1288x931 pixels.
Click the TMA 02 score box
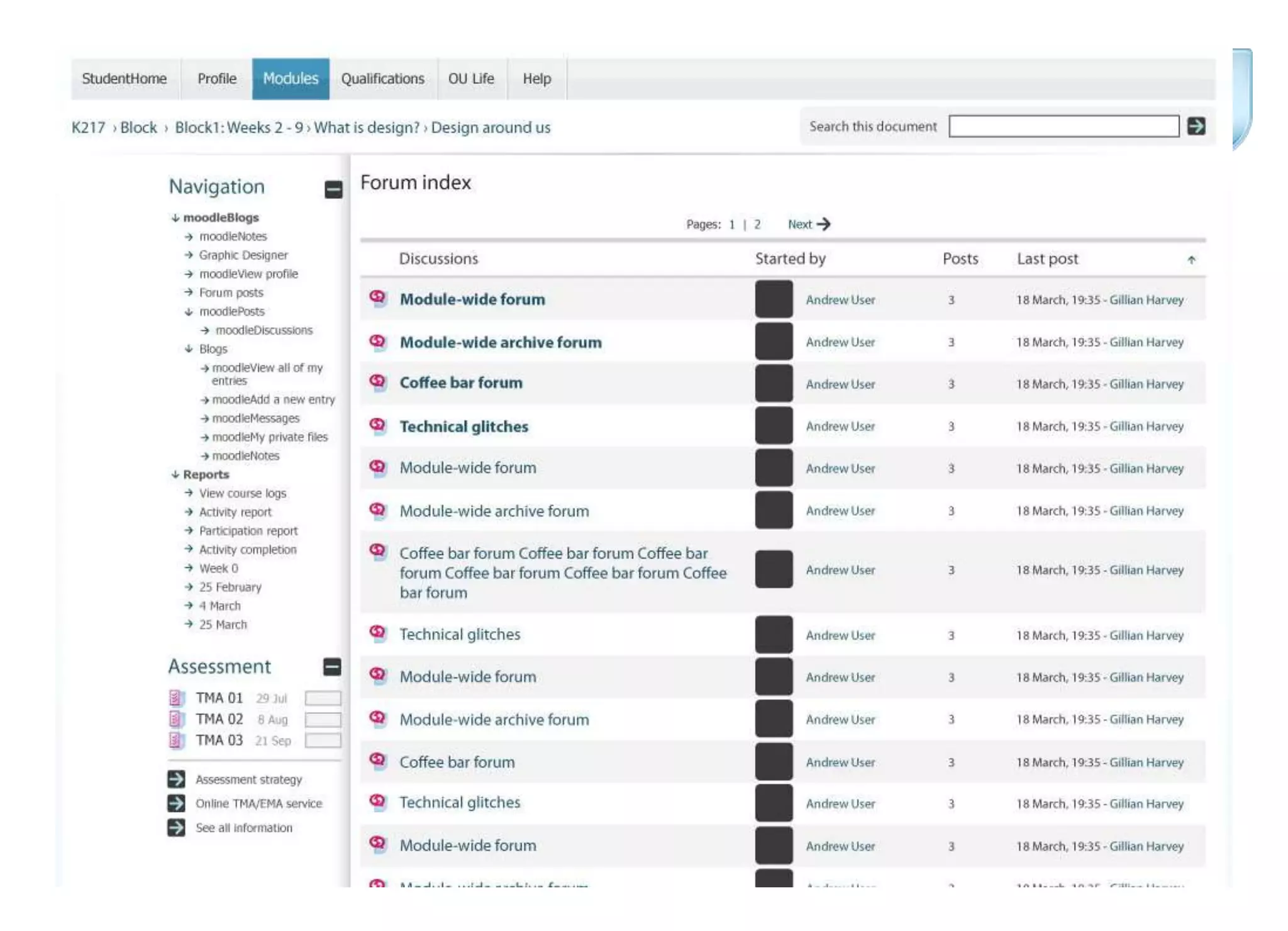click(x=323, y=719)
